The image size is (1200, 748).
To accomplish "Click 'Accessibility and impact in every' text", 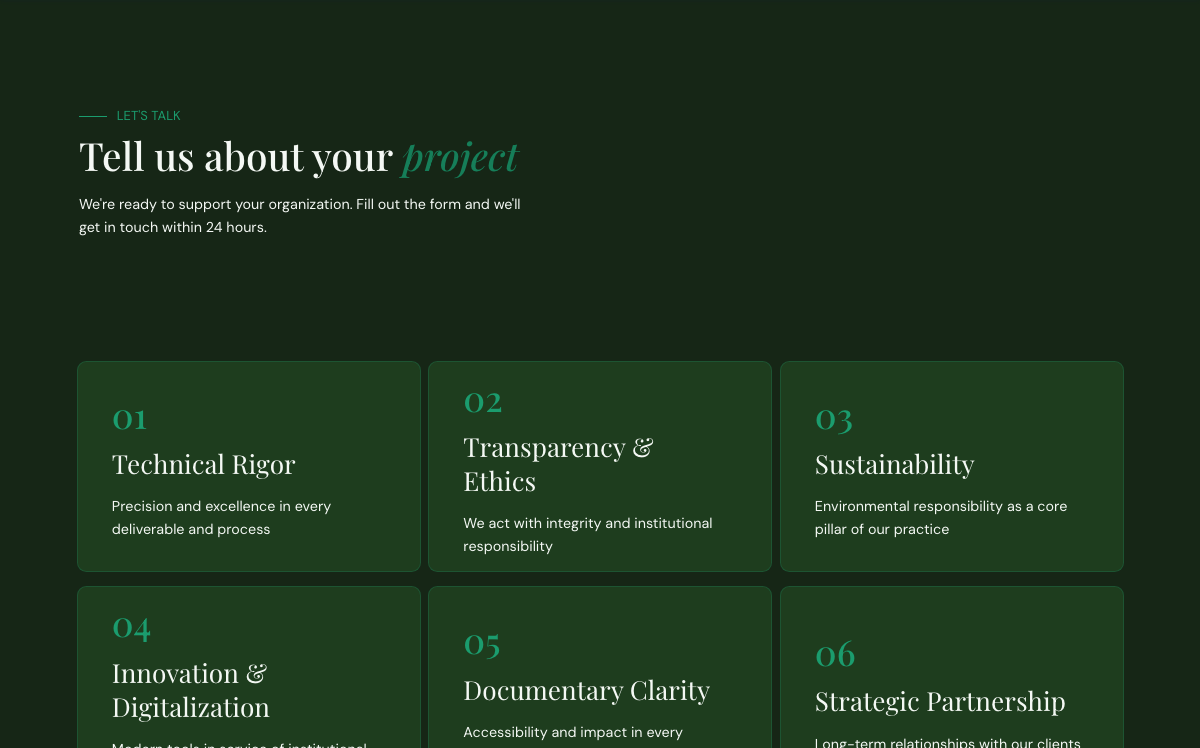I will (x=573, y=732).
